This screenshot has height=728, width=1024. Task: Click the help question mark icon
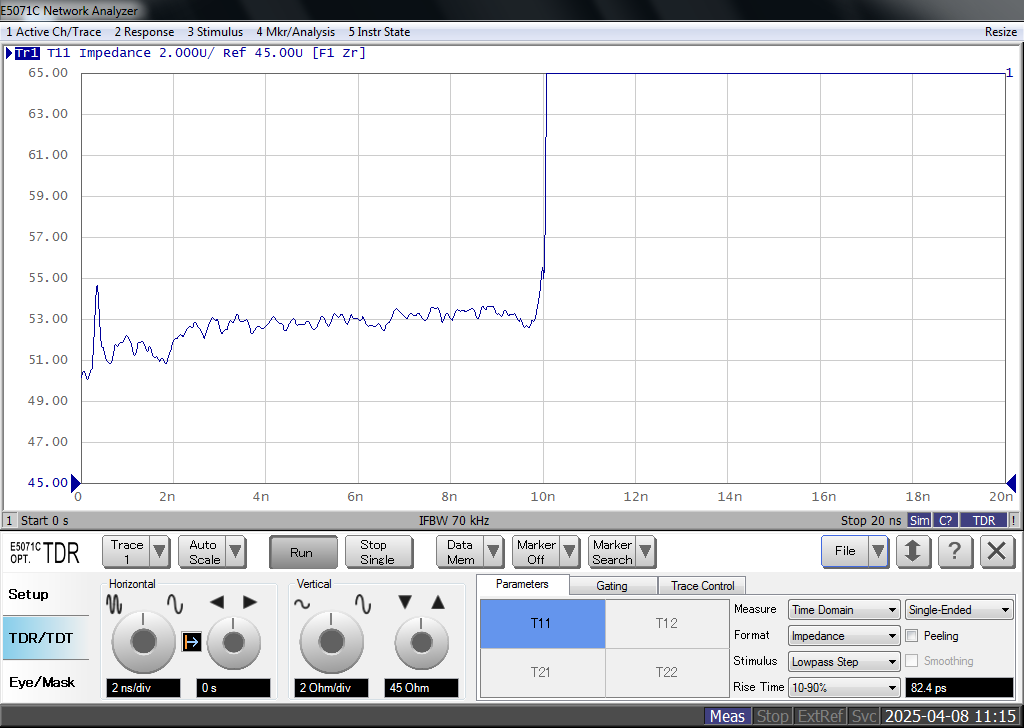955,551
